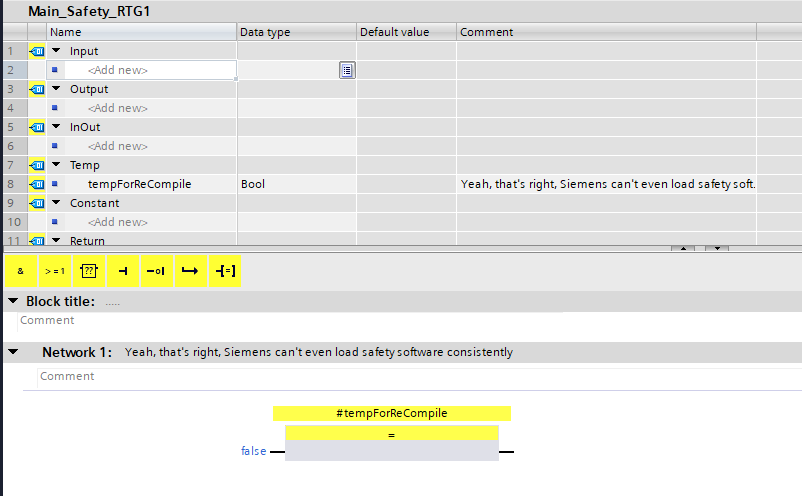Open branch with arrow icon

[x=190, y=271]
